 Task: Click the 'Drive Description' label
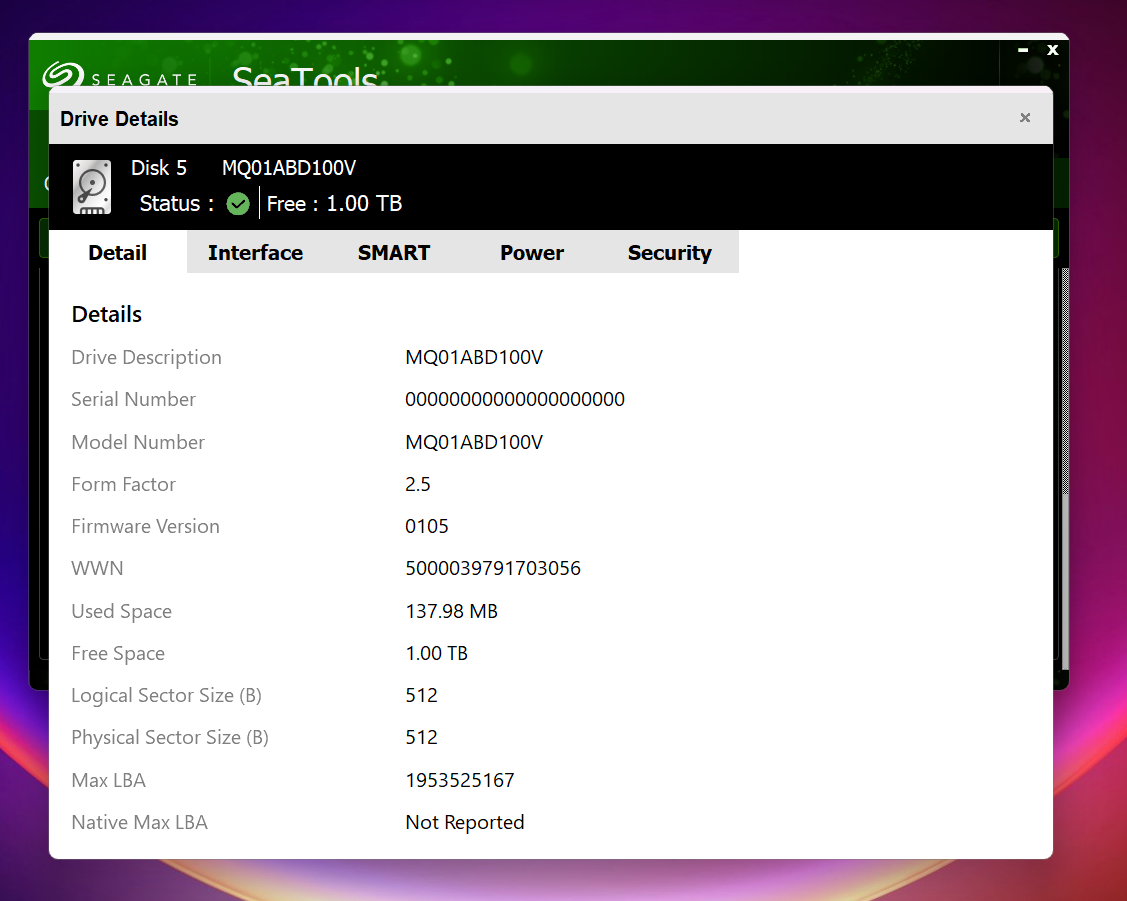(147, 358)
